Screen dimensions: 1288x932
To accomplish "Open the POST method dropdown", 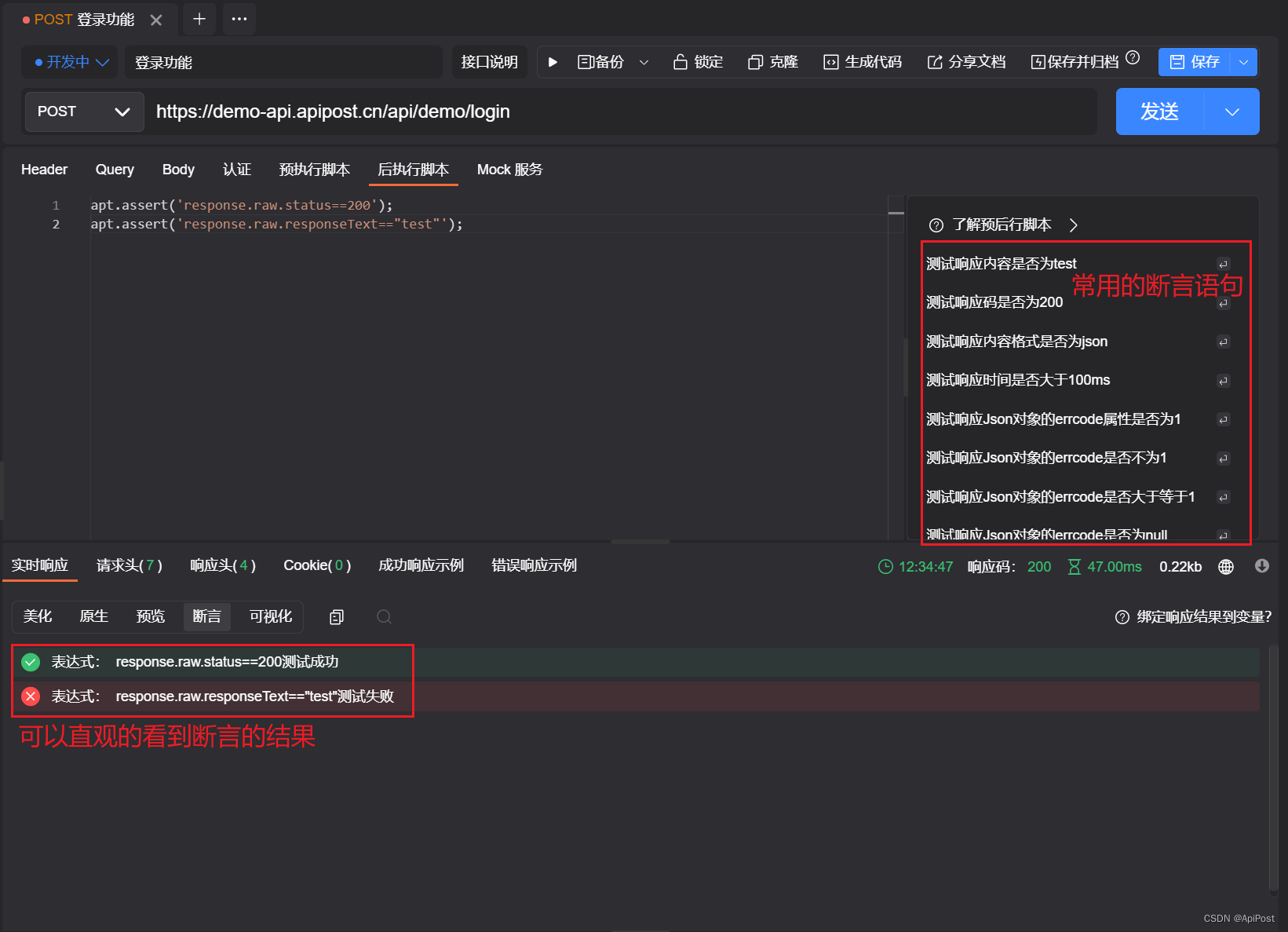I will pos(84,111).
